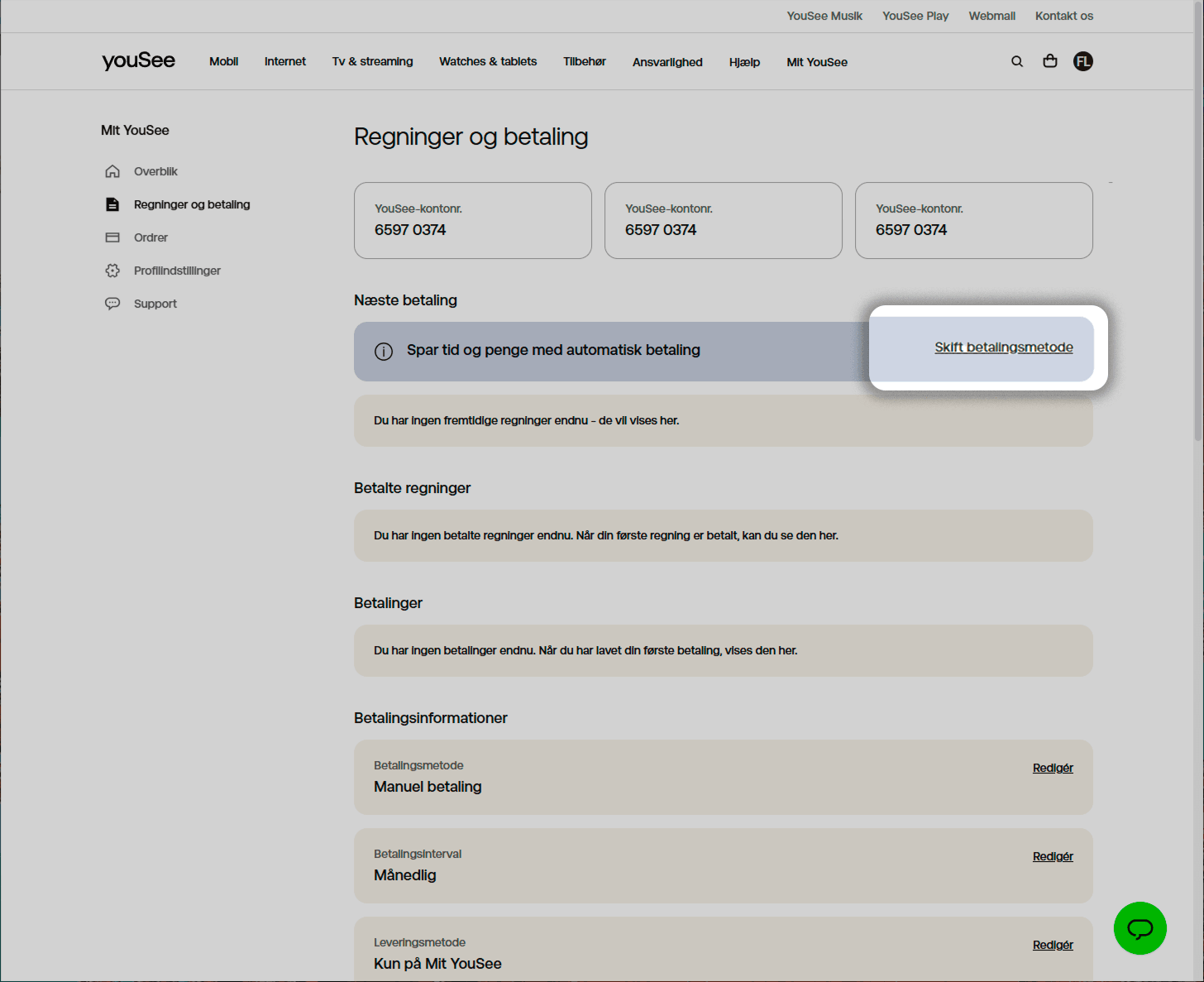Click Redigér beside Leveringsmetode
The image size is (1204, 982).
pyautogui.click(x=1052, y=945)
